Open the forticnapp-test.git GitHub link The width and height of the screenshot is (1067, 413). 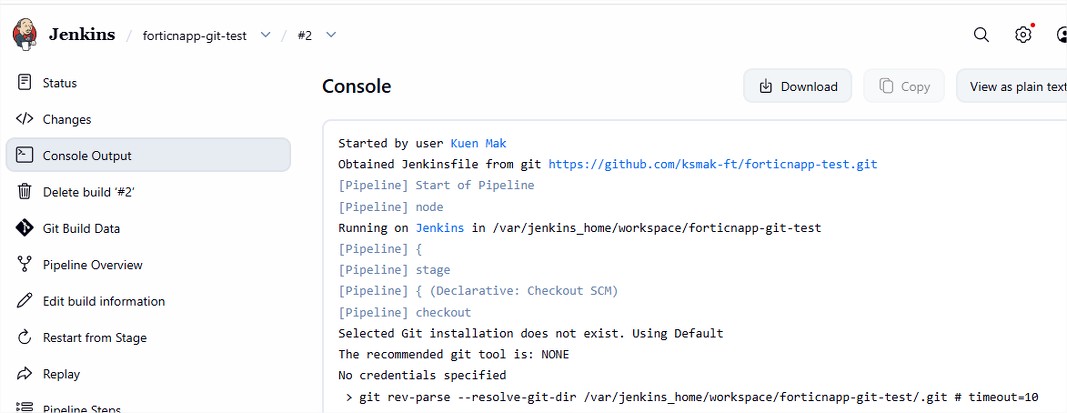coord(713,164)
